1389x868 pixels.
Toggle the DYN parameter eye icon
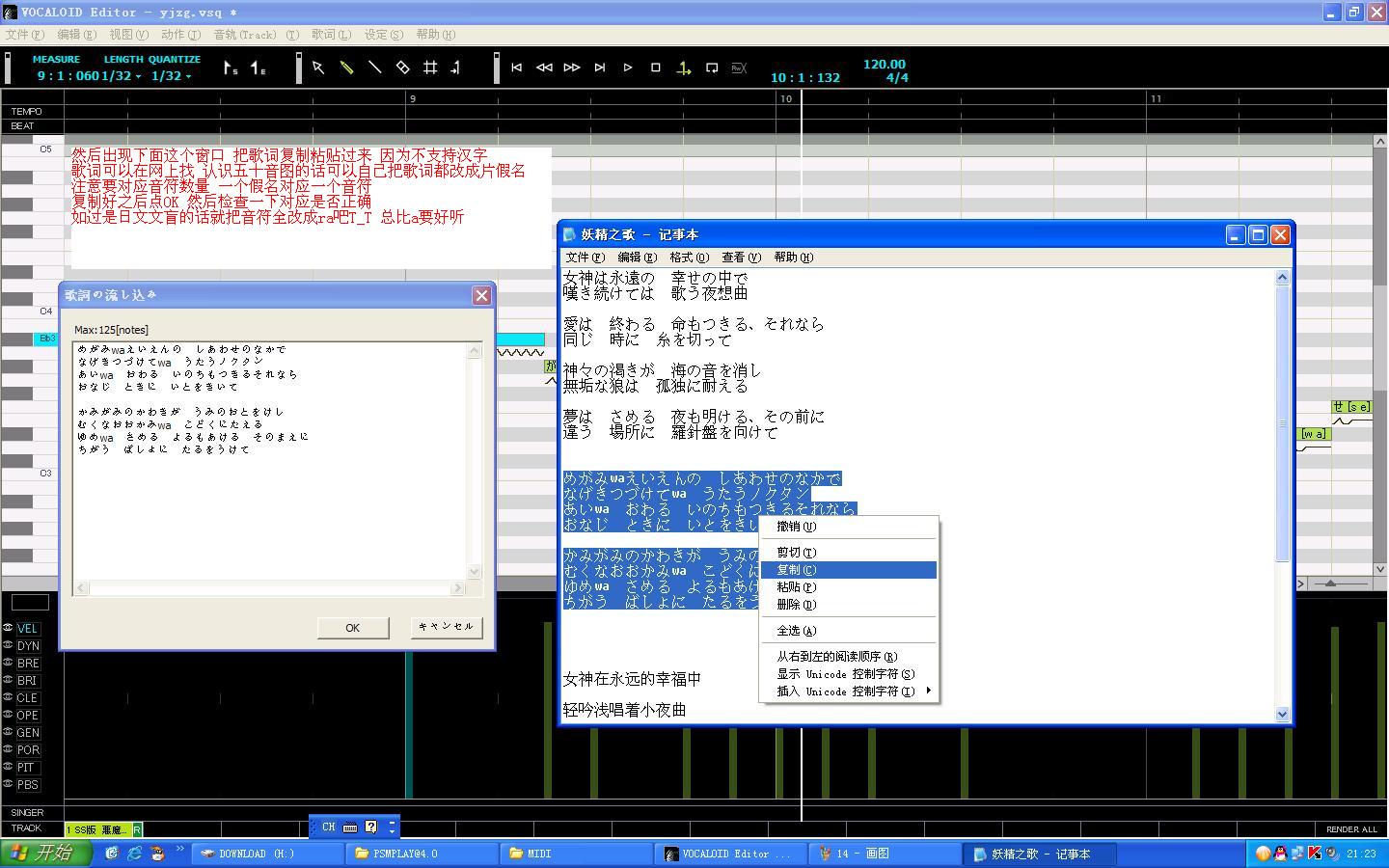pyautogui.click(x=8, y=645)
